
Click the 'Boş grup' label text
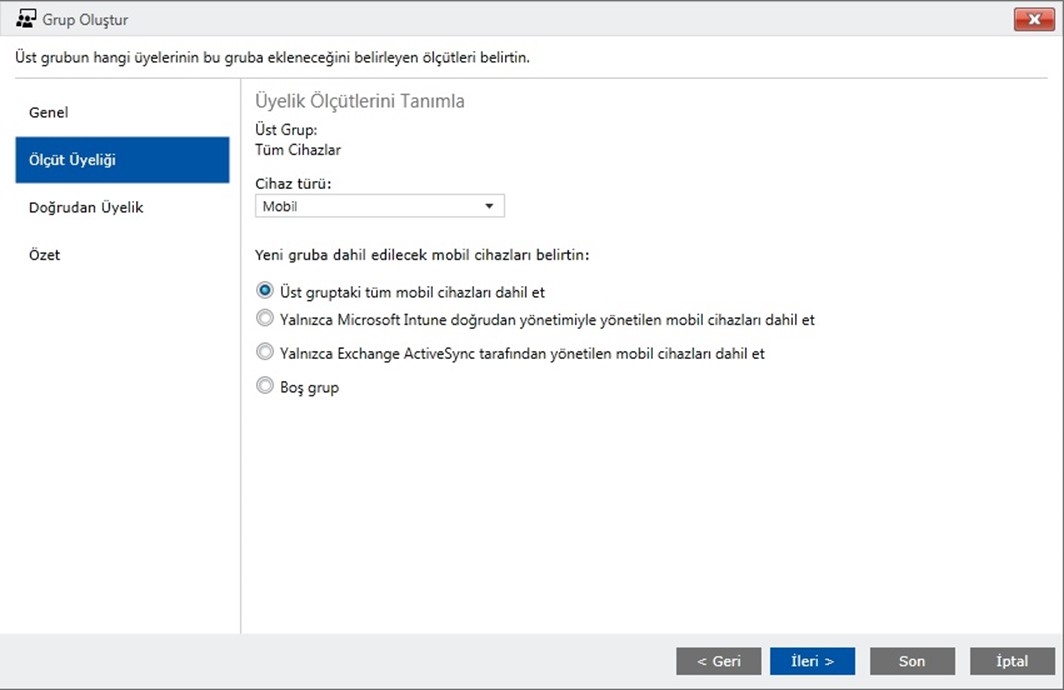[x=310, y=387]
